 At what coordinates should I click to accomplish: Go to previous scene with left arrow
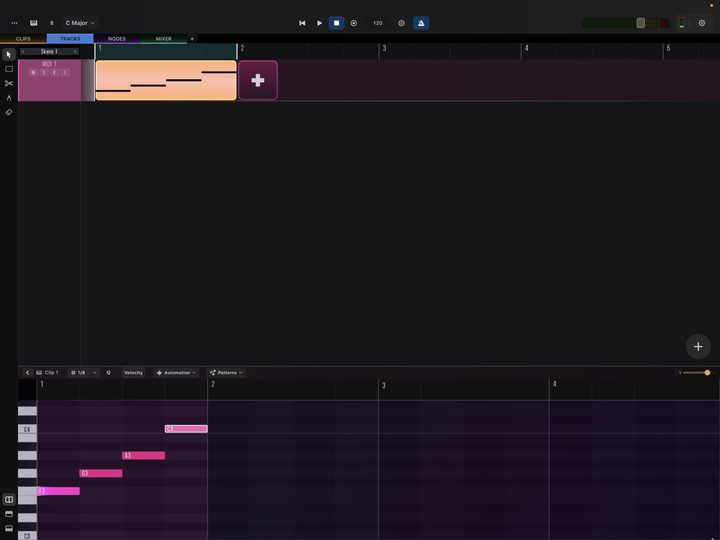pyautogui.click(x=22, y=51)
